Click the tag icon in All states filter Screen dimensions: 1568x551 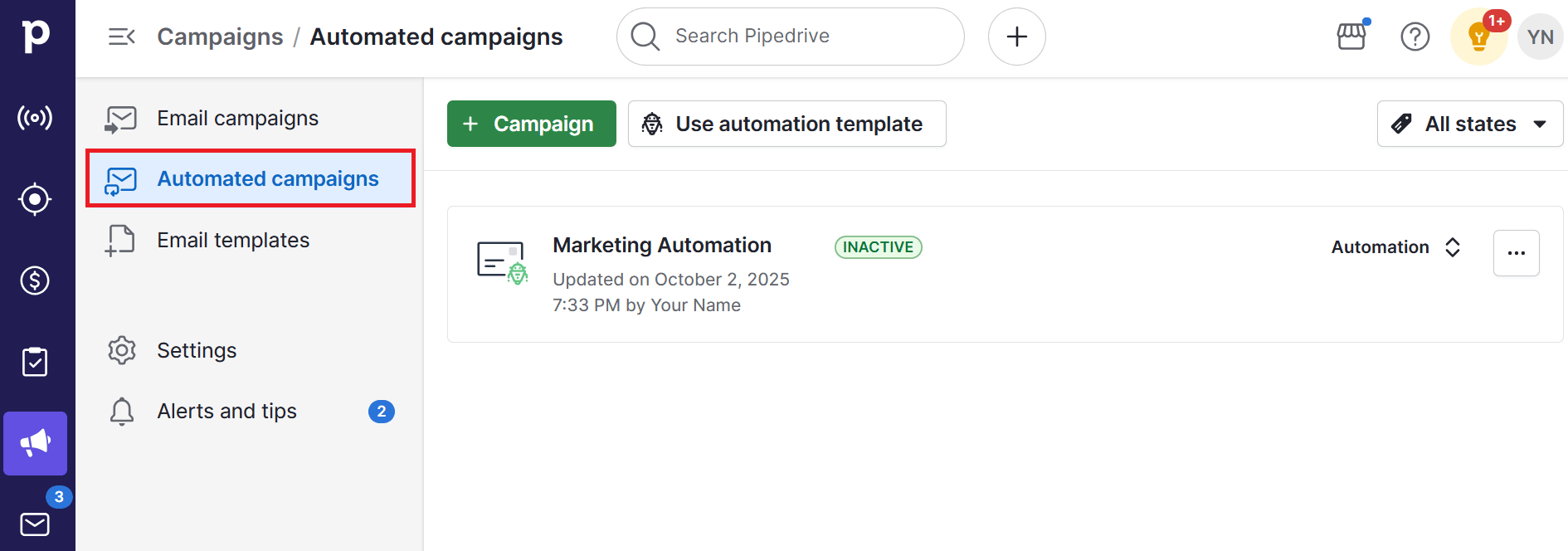pos(1401,124)
